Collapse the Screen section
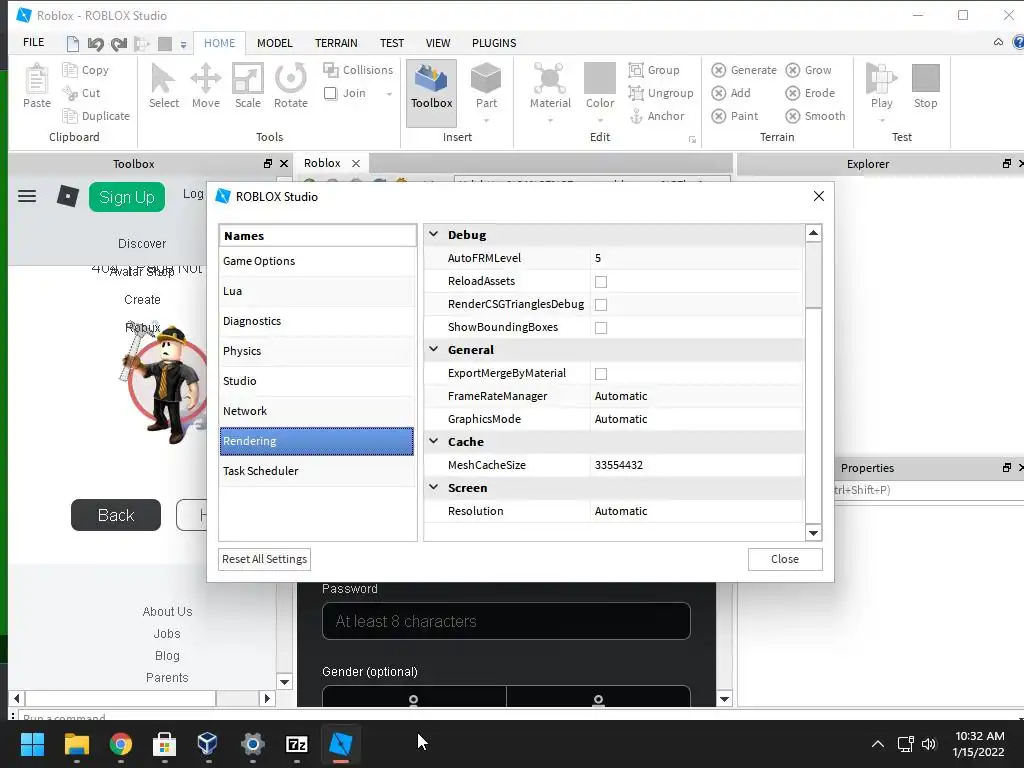Viewport: 1024px width, 768px height. [x=434, y=487]
